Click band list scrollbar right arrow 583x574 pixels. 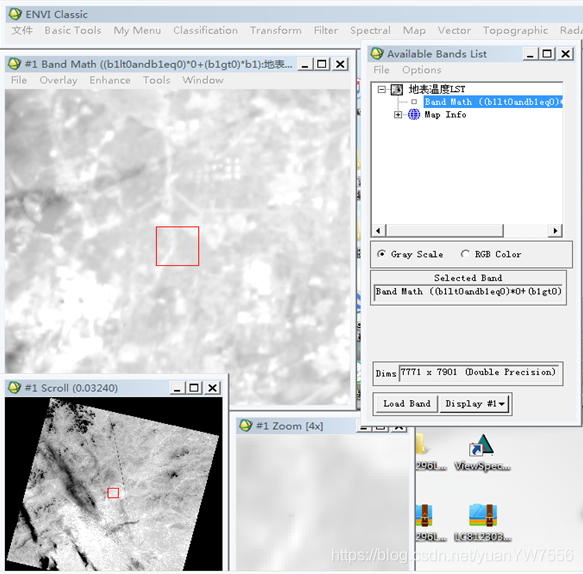tap(555, 231)
